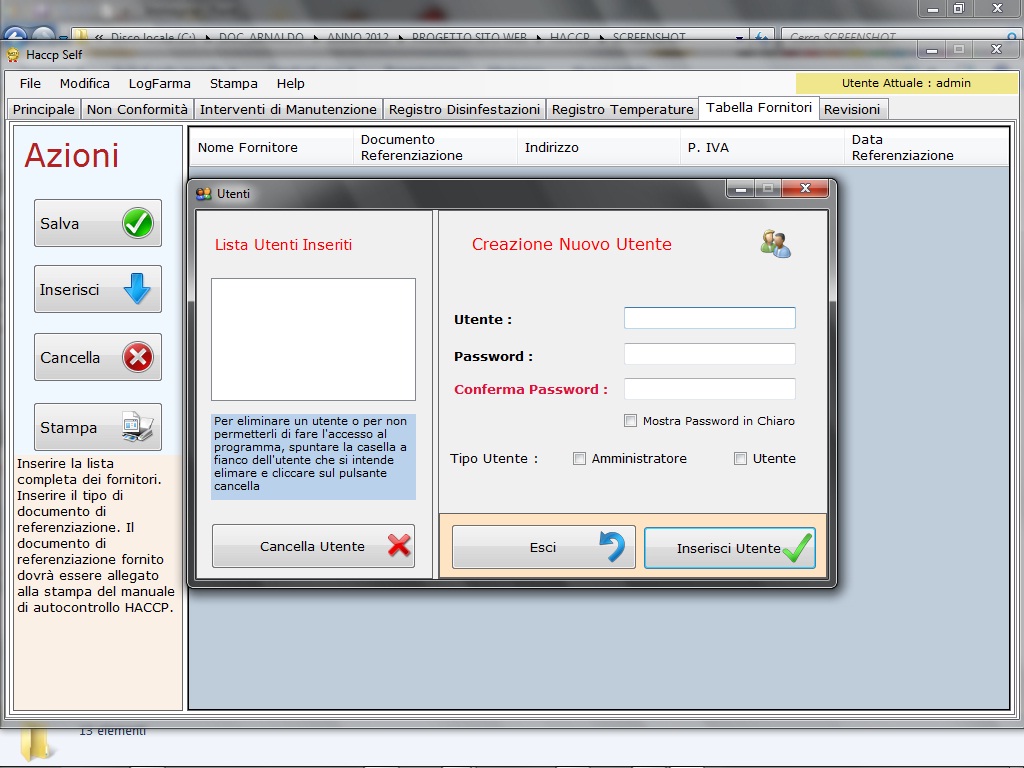Switch to Registro Temperature tab
The height and width of the screenshot is (768, 1024).
(622, 109)
